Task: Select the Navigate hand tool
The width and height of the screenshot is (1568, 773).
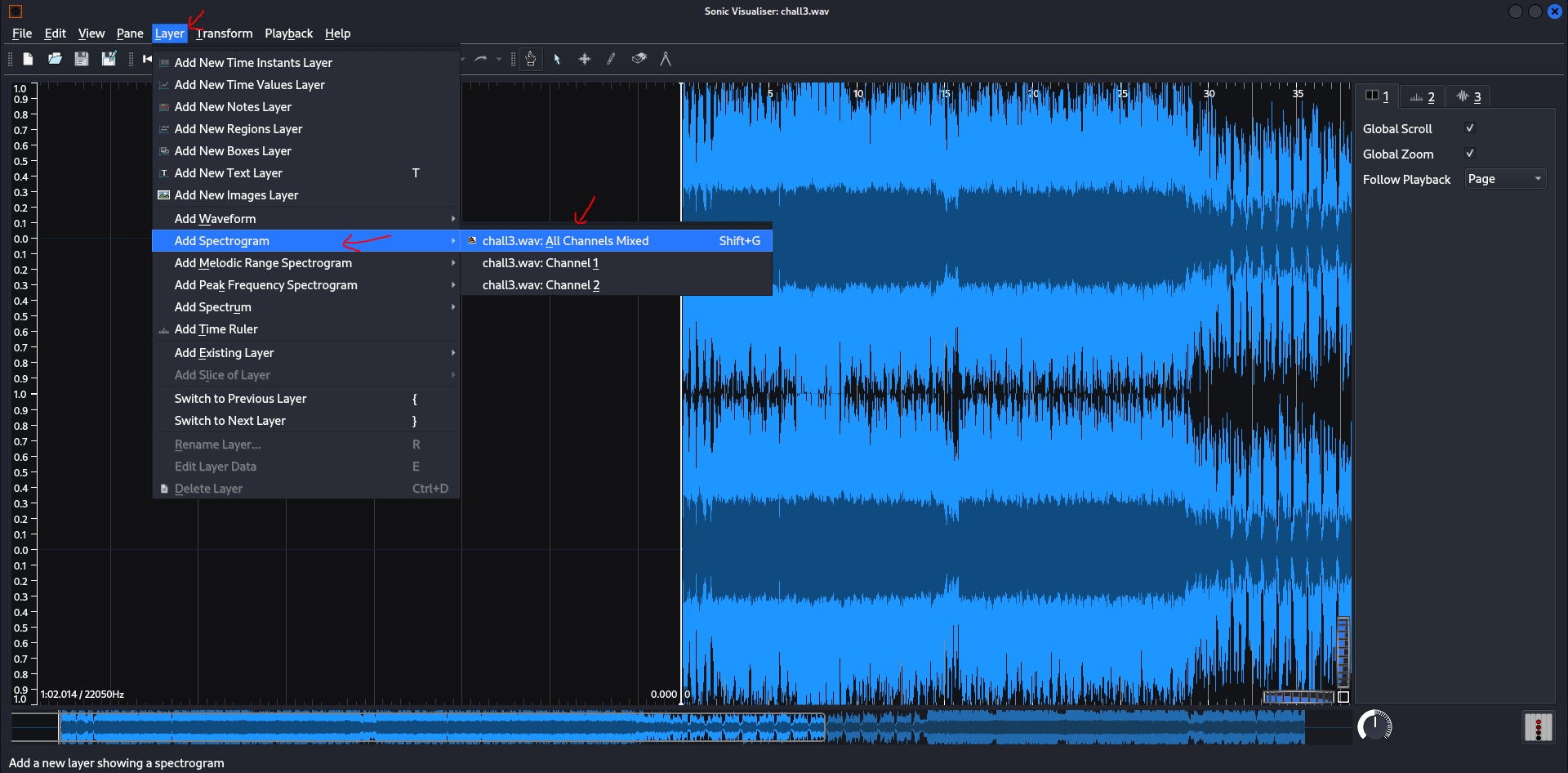Action: coord(531,59)
